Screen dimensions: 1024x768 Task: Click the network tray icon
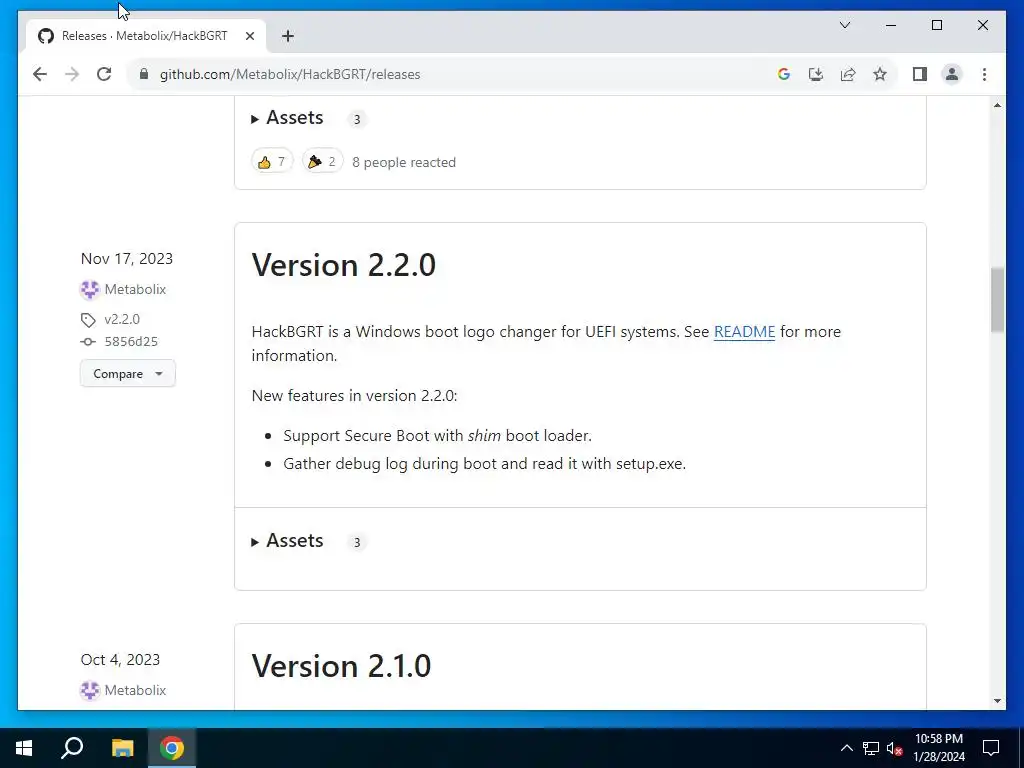pos(871,748)
